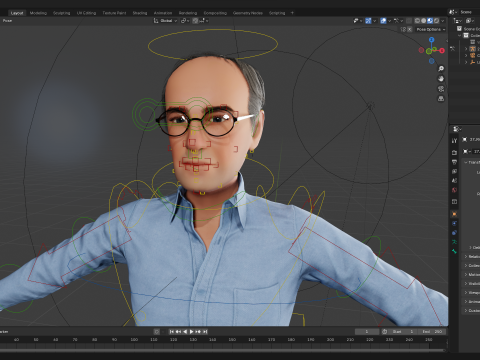Open the Scene properties tab
The image size is (480, 360).
(454, 181)
